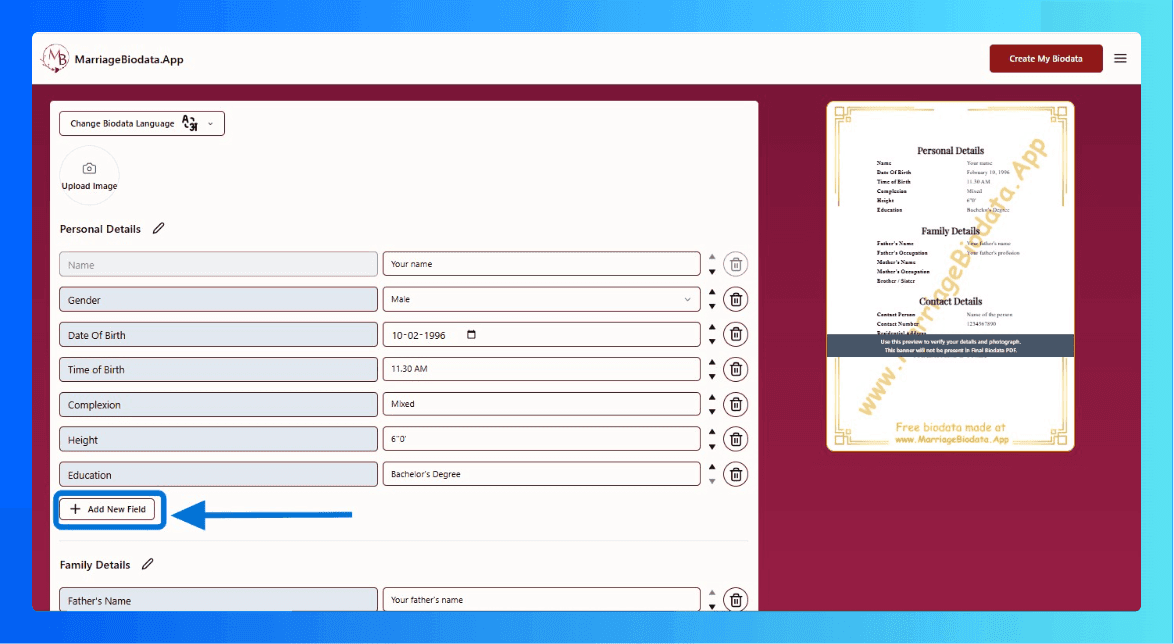Delete the Date Of Birth field
1174x644 pixels.
[x=735, y=334]
